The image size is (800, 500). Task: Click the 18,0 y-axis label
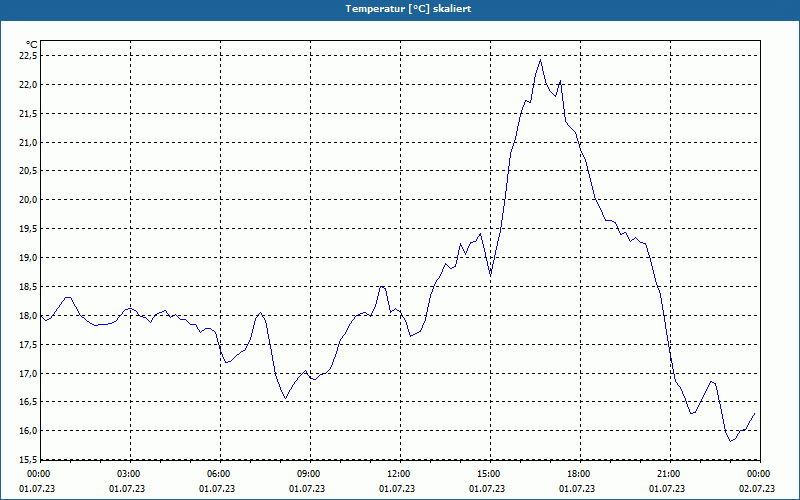(29, 315)
